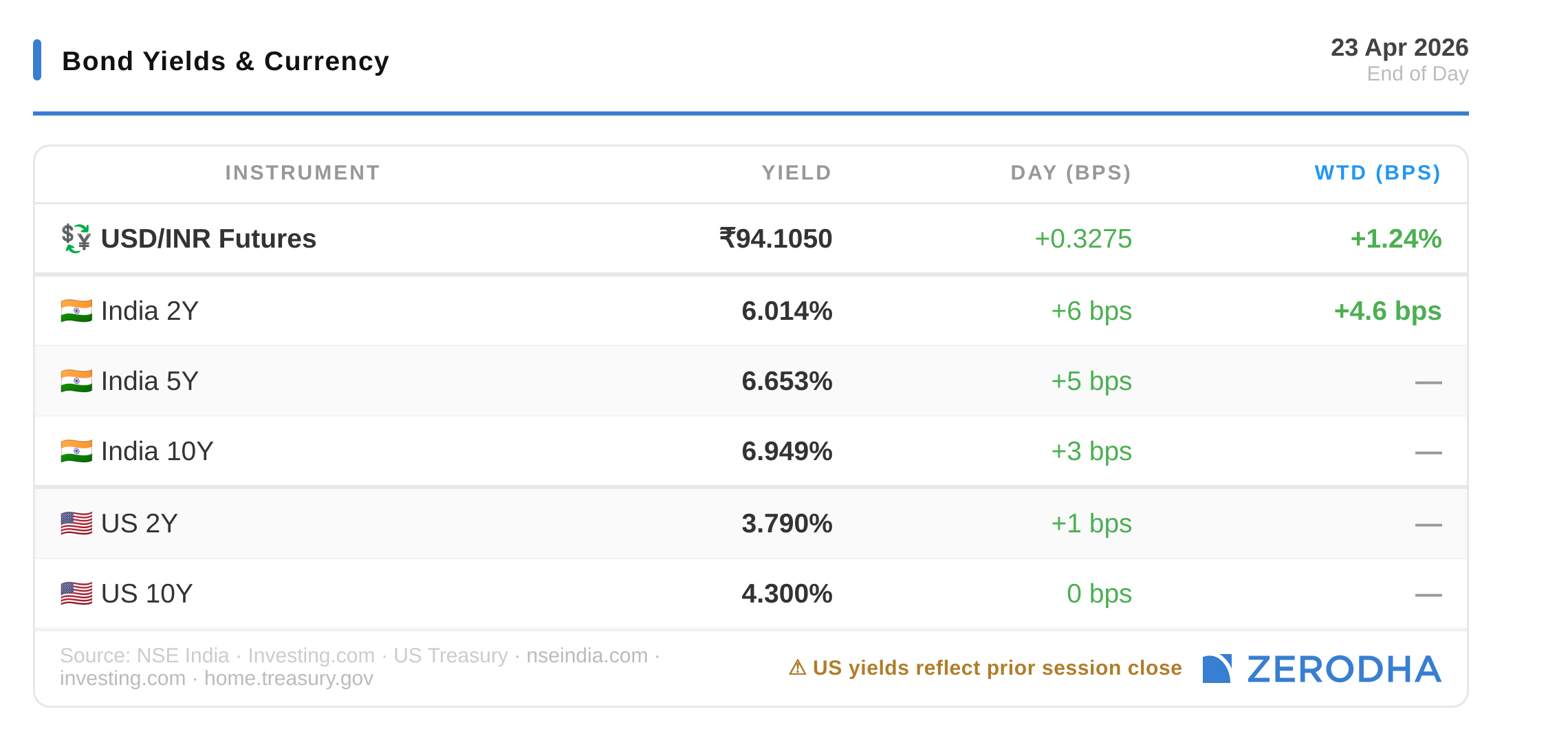Image resolution: width=1568 pixels, height=749 pixels.
Task: Click the India flag next to India 5Y
Action: [76, 381]
